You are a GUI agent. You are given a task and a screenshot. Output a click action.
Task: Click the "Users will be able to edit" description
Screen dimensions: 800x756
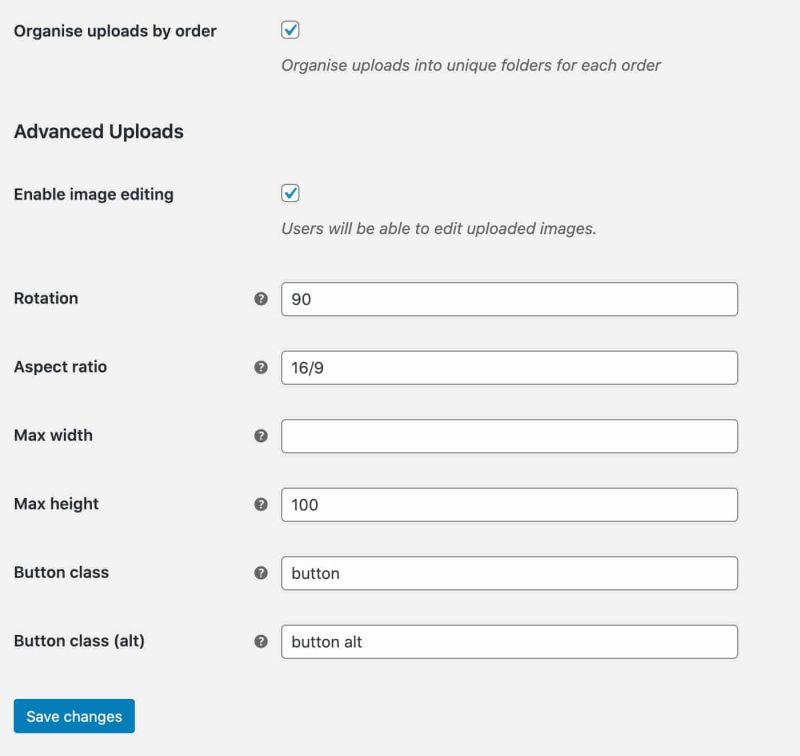coord(438,228)
